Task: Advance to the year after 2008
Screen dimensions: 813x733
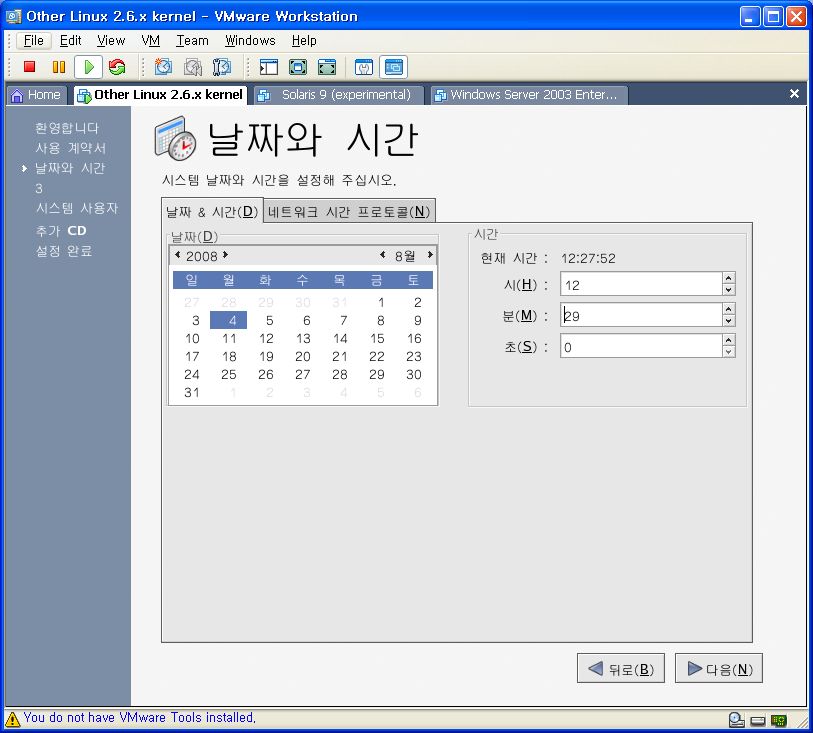Action: [226, 256]
